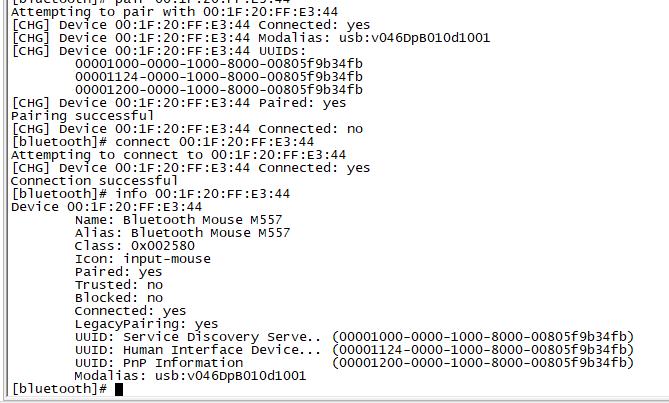Click the 'Connection successful' message line
This screenshot has width=669, height=403.
click(94, 181)
